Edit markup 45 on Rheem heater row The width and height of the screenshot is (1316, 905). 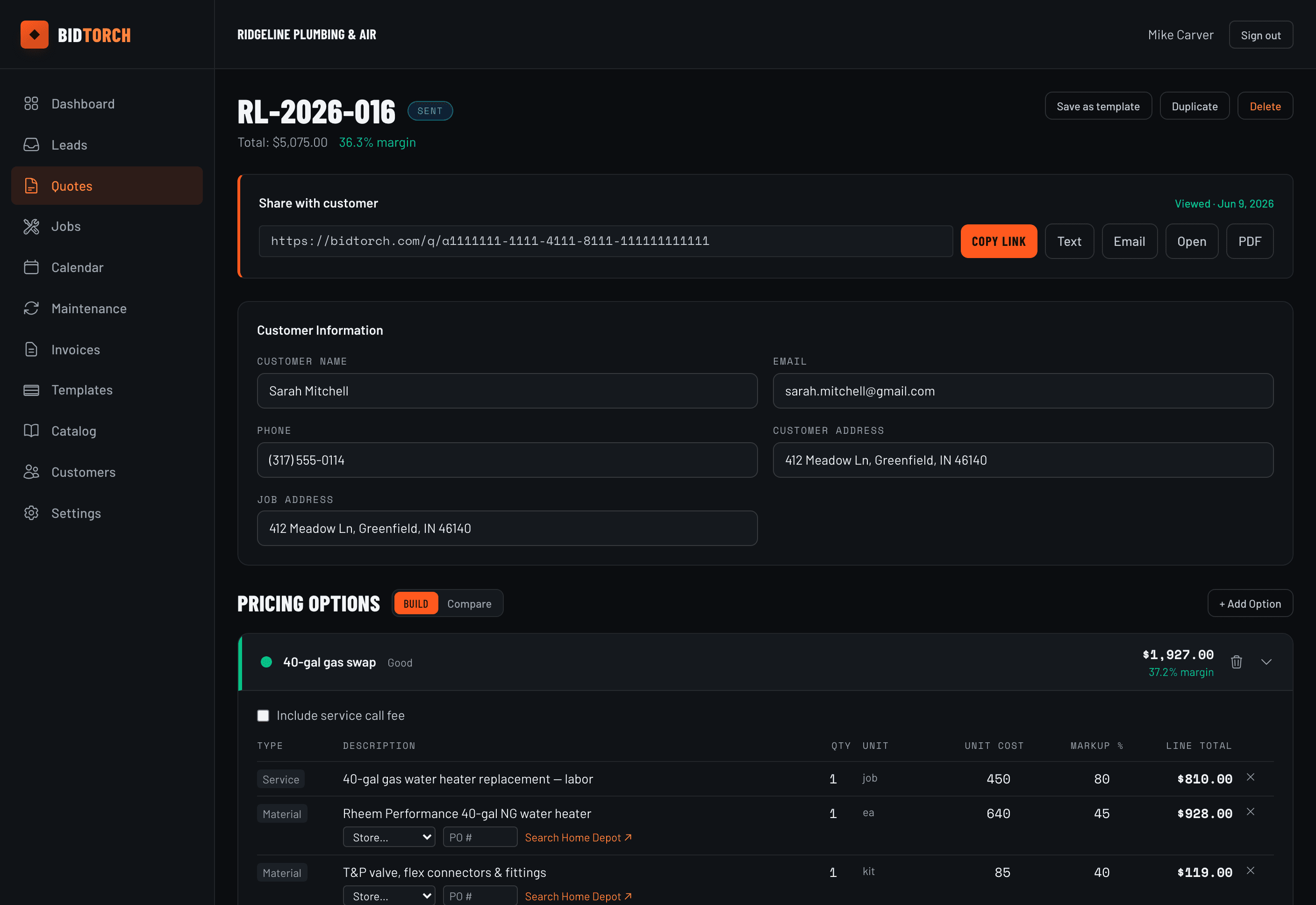(x=1101, y=814)
